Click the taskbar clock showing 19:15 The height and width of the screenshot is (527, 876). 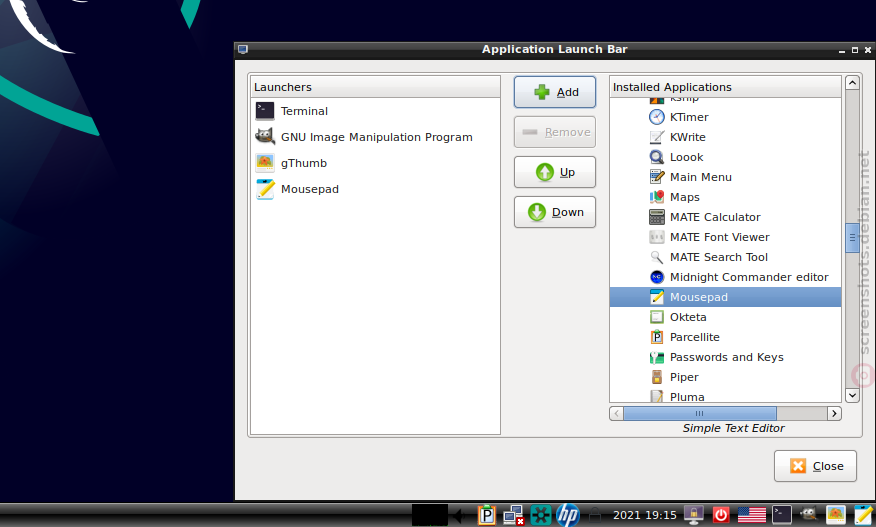click(x=645, y=515)
